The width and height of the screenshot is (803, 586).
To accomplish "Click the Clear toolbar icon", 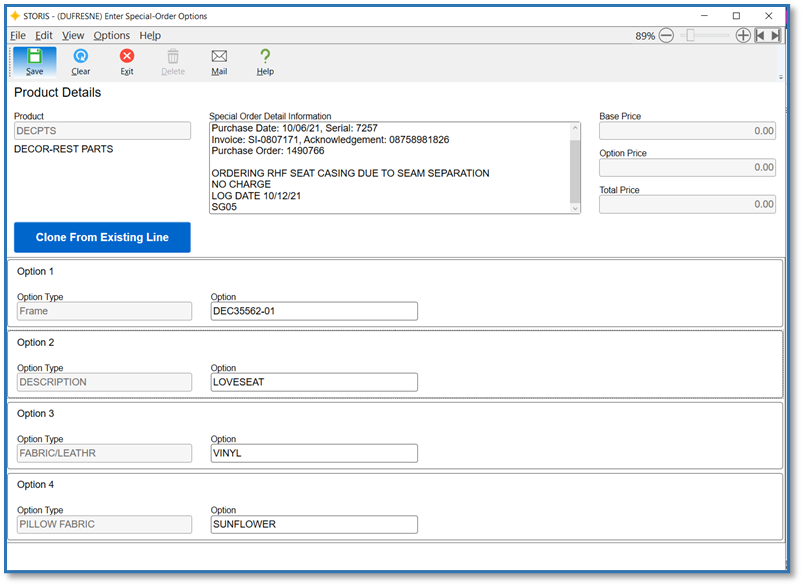I will 80,61.
